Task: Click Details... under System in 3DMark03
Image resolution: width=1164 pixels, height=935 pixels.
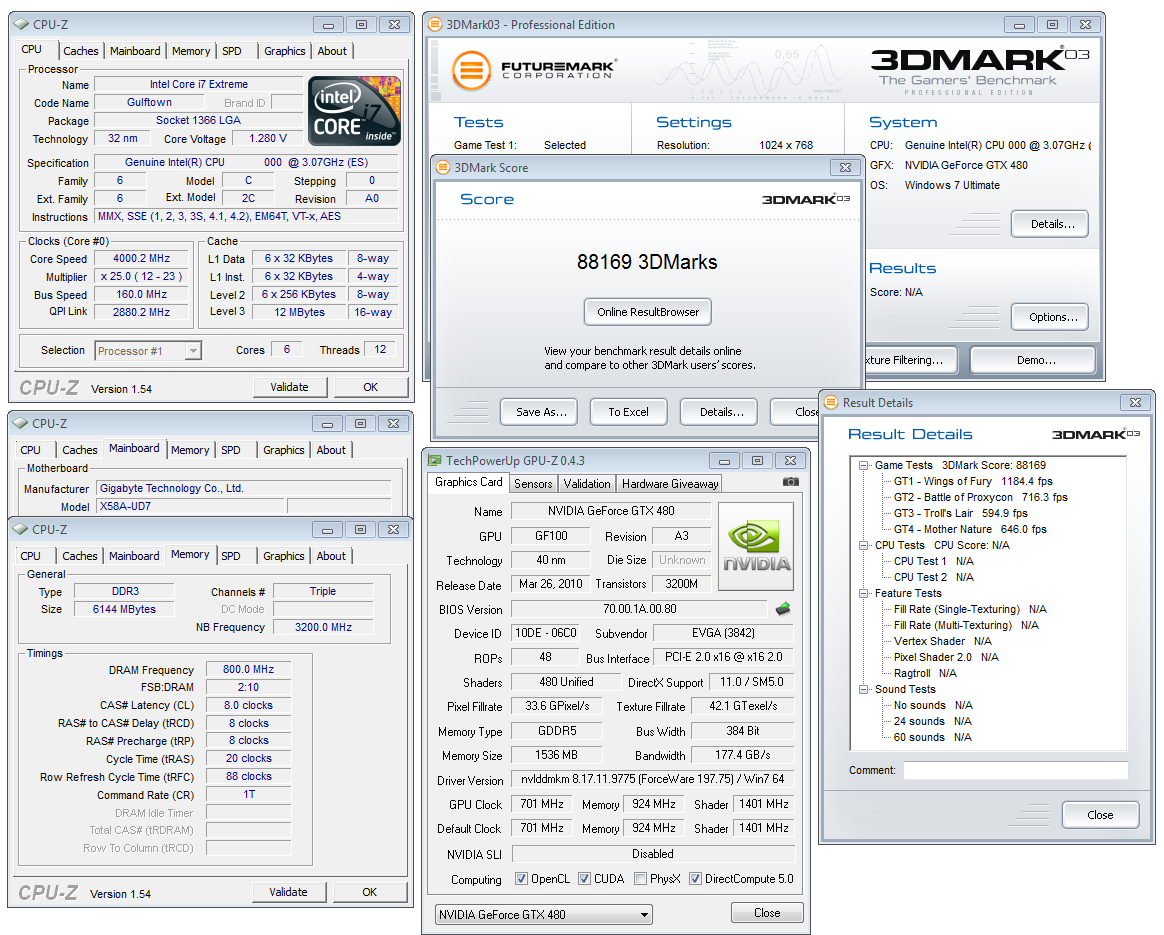Action: [1050, 224]
